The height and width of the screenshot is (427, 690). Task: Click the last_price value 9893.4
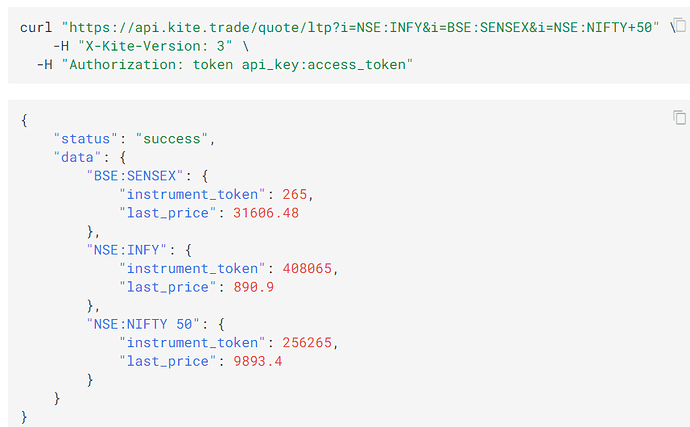[257, 361]
